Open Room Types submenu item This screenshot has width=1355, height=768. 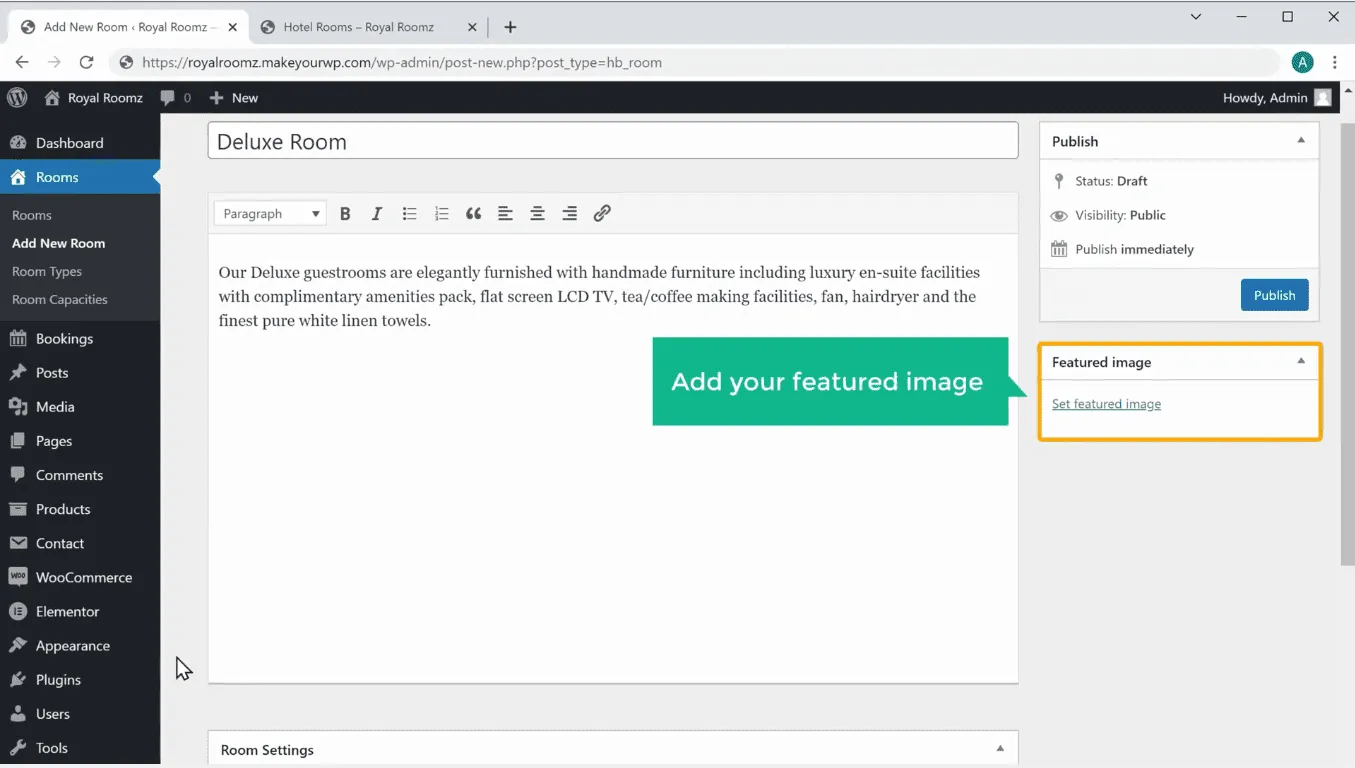[47, 272]
